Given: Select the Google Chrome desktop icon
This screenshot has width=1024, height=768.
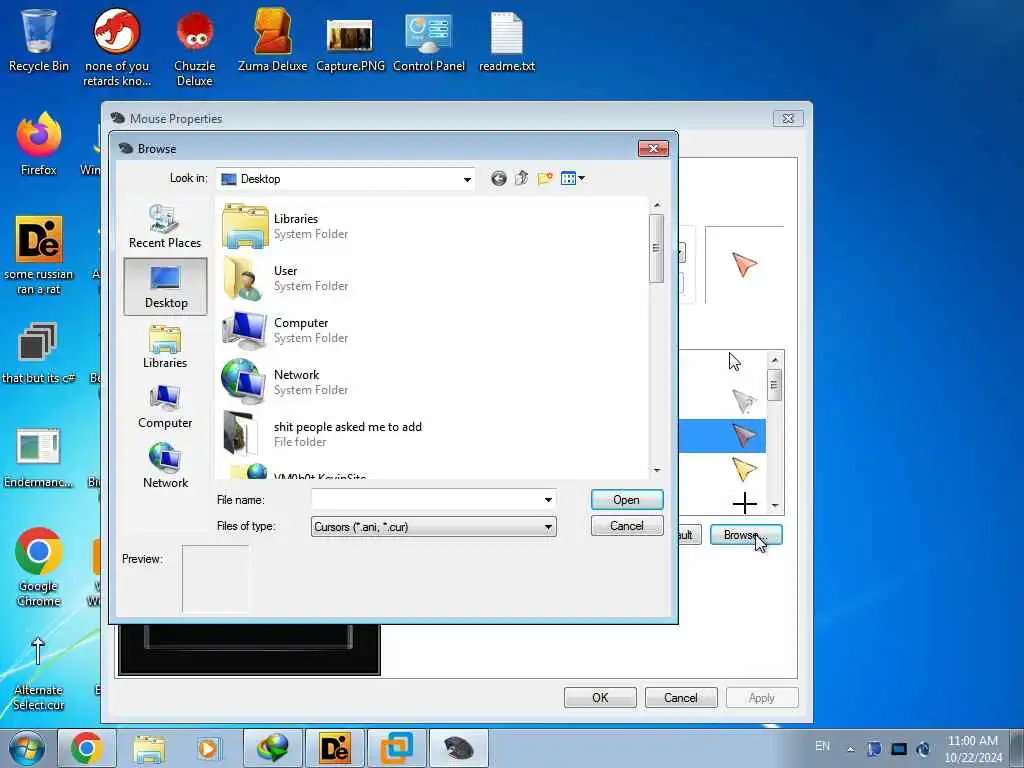Looking at the screenshot, I should click(x=39, y=567).
